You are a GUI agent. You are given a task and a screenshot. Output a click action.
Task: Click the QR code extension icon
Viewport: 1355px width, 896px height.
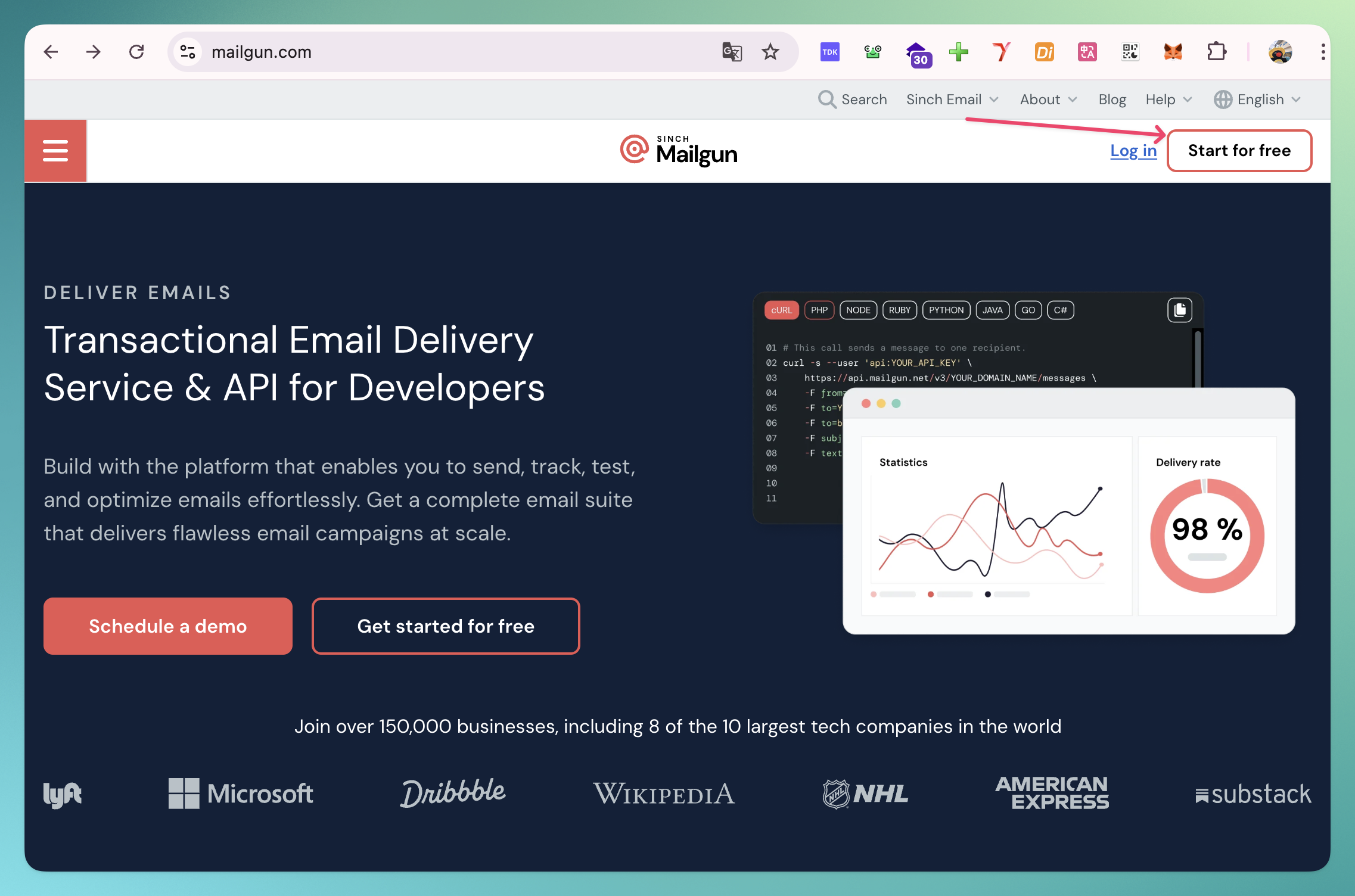[x=1130, y=52]
